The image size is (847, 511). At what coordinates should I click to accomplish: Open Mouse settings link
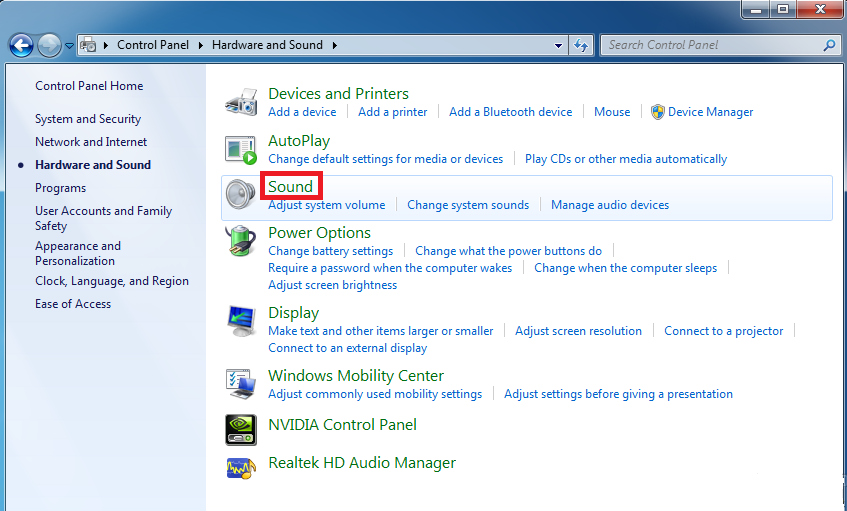tap(612, 112)
